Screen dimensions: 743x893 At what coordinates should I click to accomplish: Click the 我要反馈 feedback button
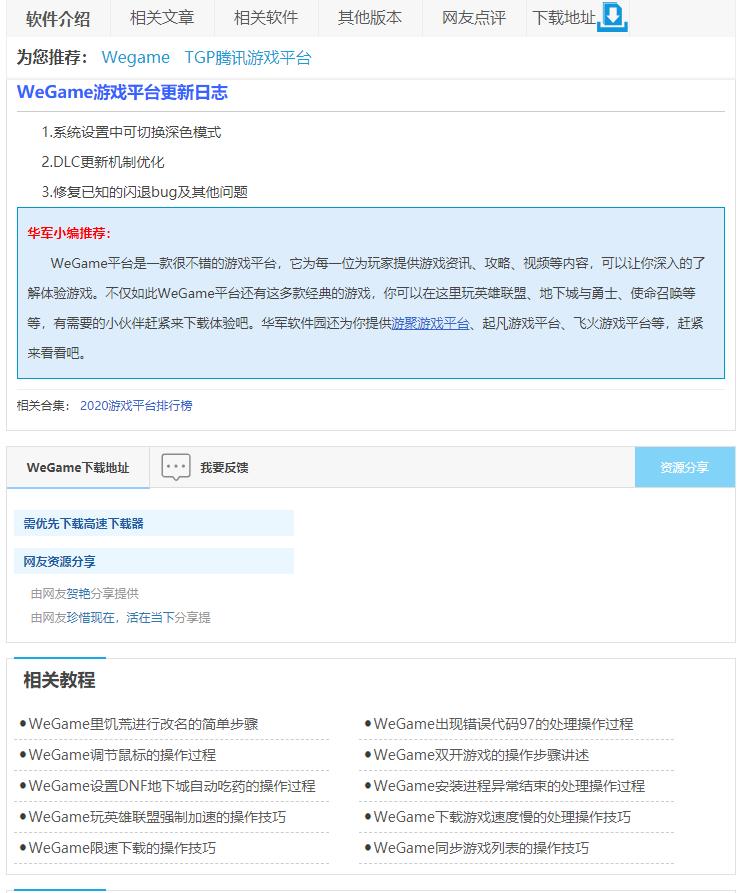224,468
